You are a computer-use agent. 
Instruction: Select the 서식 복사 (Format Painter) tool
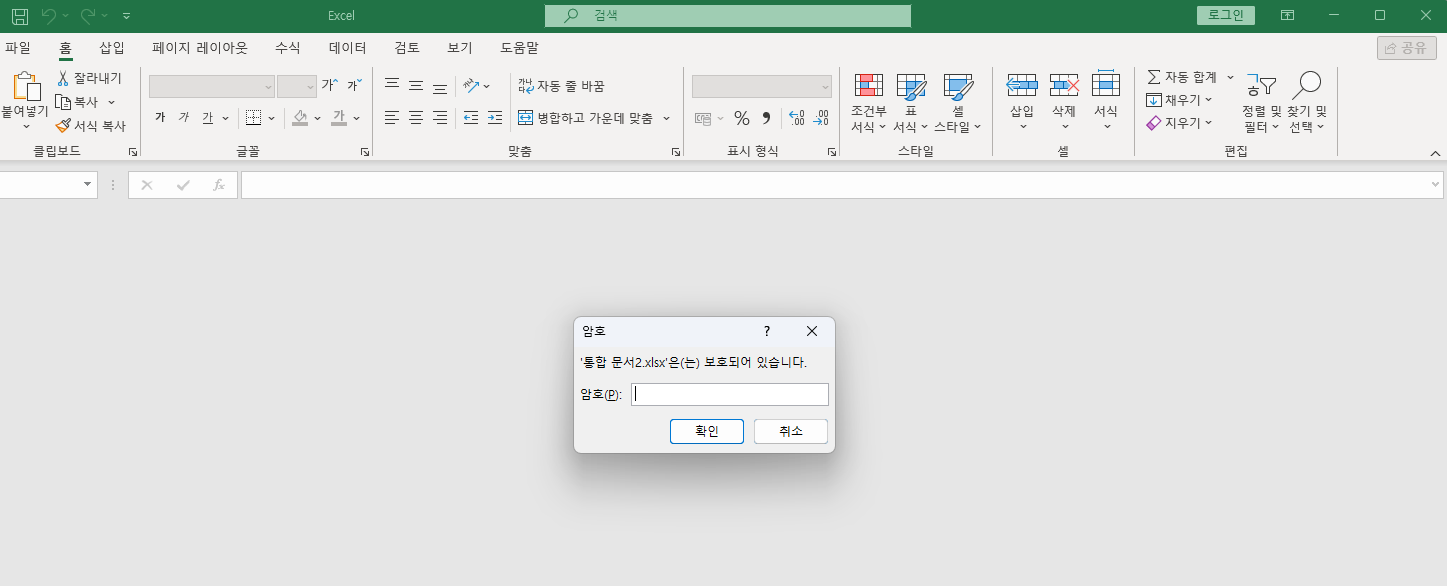tap(90, 125)
